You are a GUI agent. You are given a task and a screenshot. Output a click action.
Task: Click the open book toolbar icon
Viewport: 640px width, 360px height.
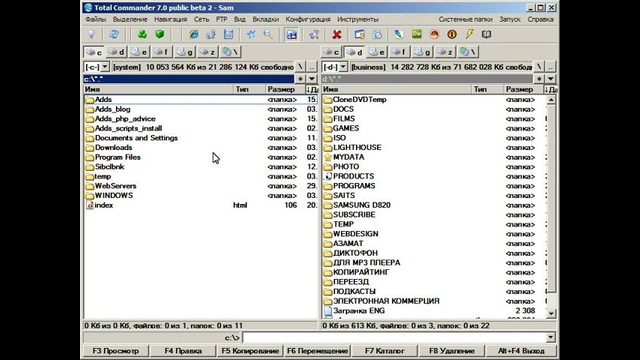[x=487, y=34]
